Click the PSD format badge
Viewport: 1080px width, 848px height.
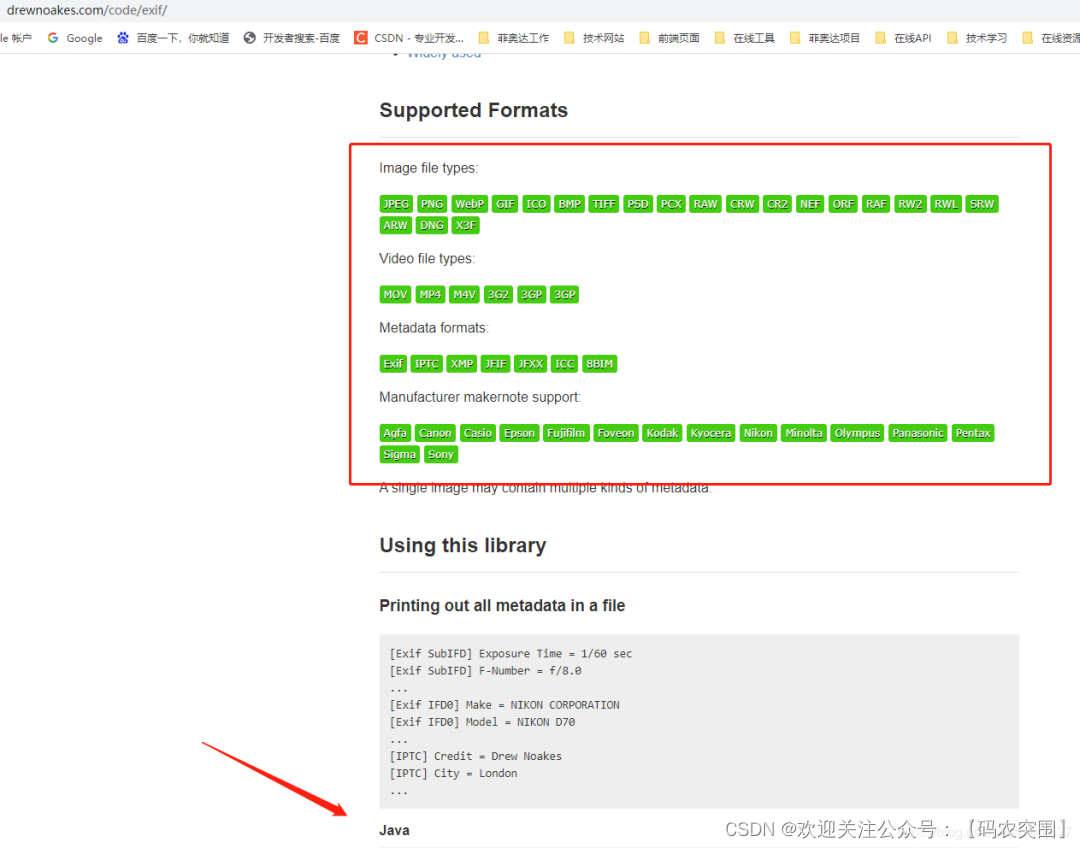[x=638, y=204]
